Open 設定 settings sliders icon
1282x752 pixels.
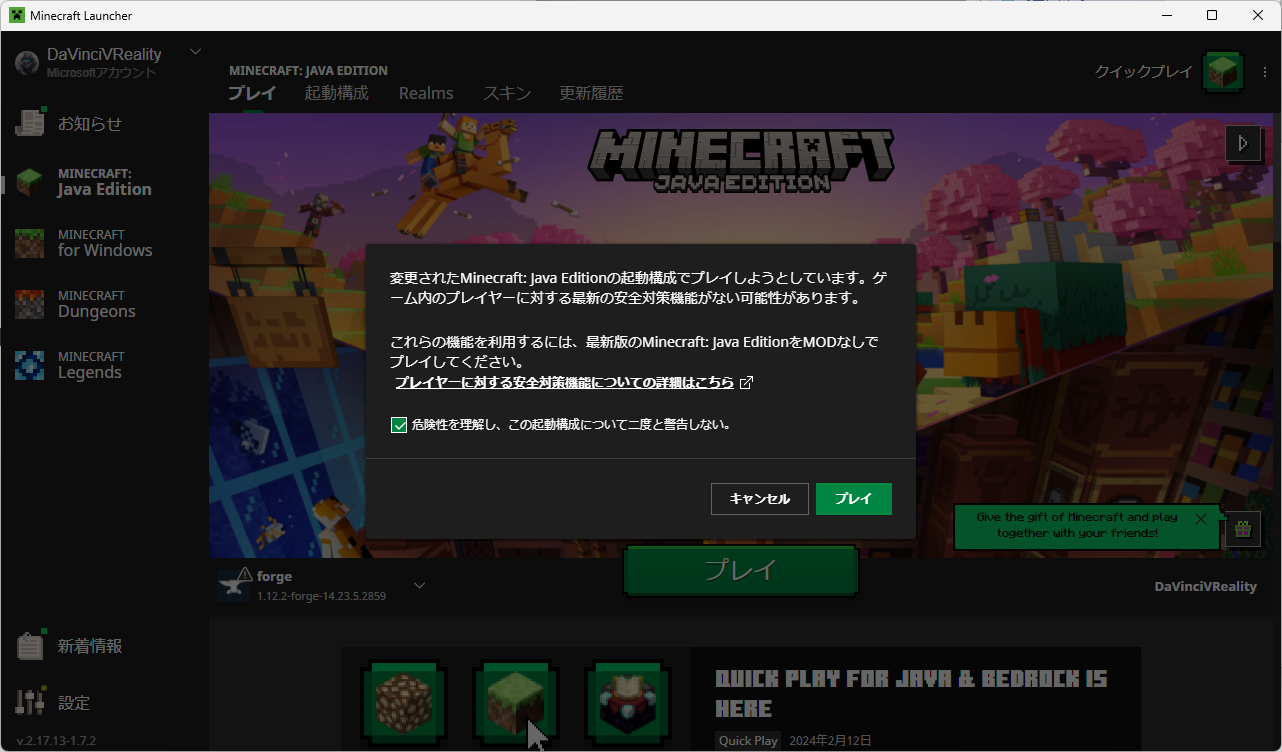[30, 702]
